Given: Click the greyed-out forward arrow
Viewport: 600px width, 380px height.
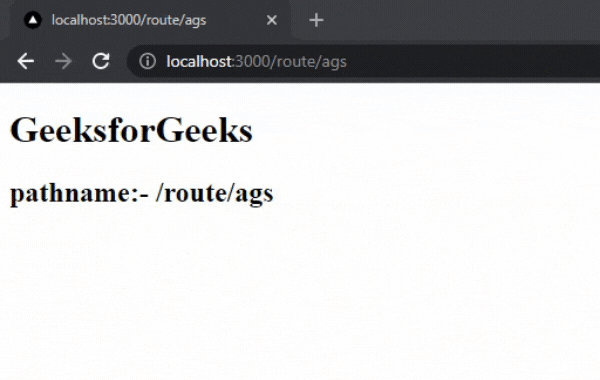Looking at the screenshot, I should [x=63, y=61].
